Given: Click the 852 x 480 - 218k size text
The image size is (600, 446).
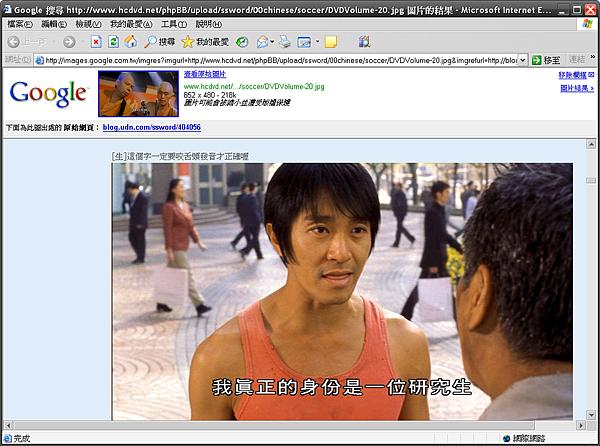Looking at the screenshot, I should tap(210, 95).
